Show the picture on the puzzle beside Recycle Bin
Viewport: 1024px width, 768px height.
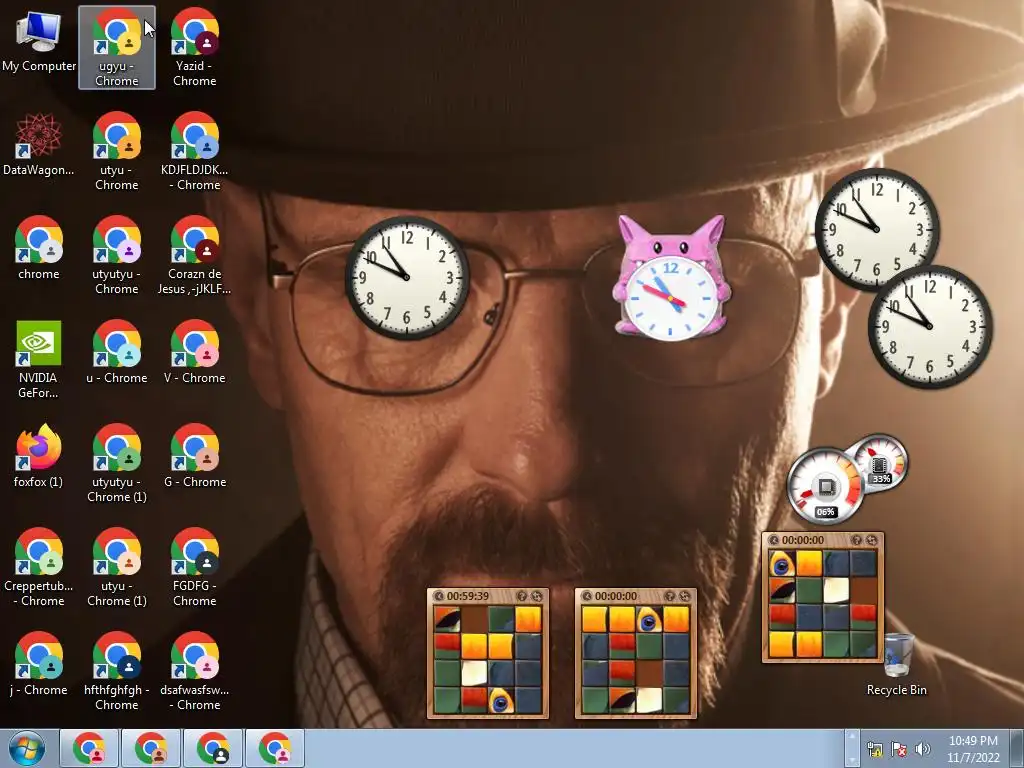857,540
